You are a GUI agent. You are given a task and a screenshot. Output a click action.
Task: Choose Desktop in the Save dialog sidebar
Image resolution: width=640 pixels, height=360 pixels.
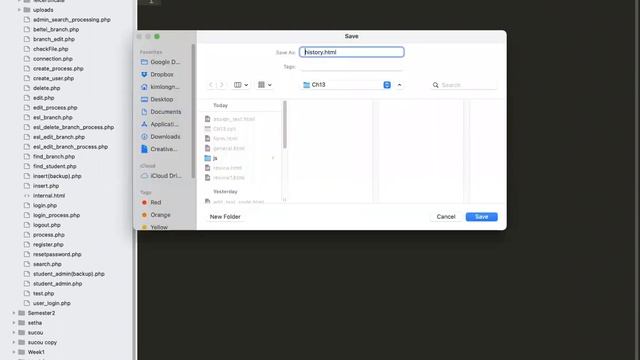[157, 99]
